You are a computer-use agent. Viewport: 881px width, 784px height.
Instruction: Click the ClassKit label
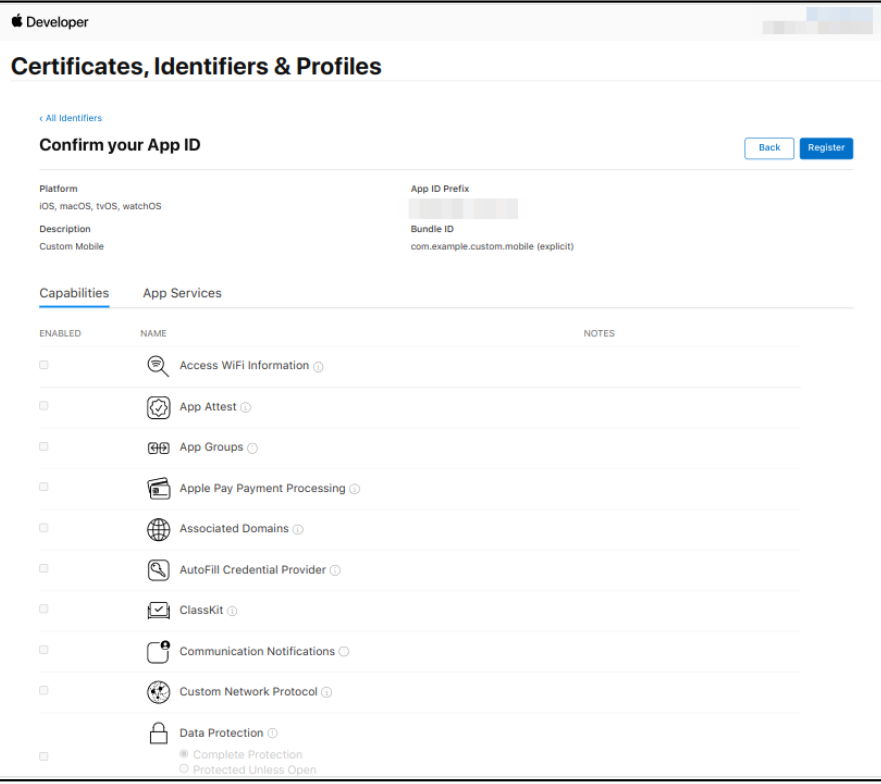coord(201,610)
